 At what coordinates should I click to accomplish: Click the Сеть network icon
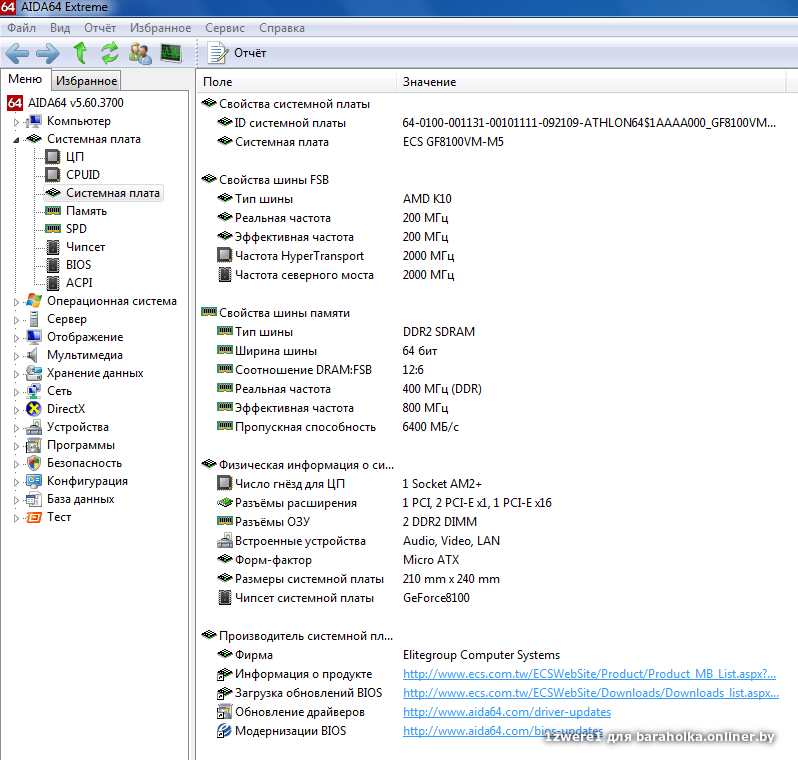point(34,391)
